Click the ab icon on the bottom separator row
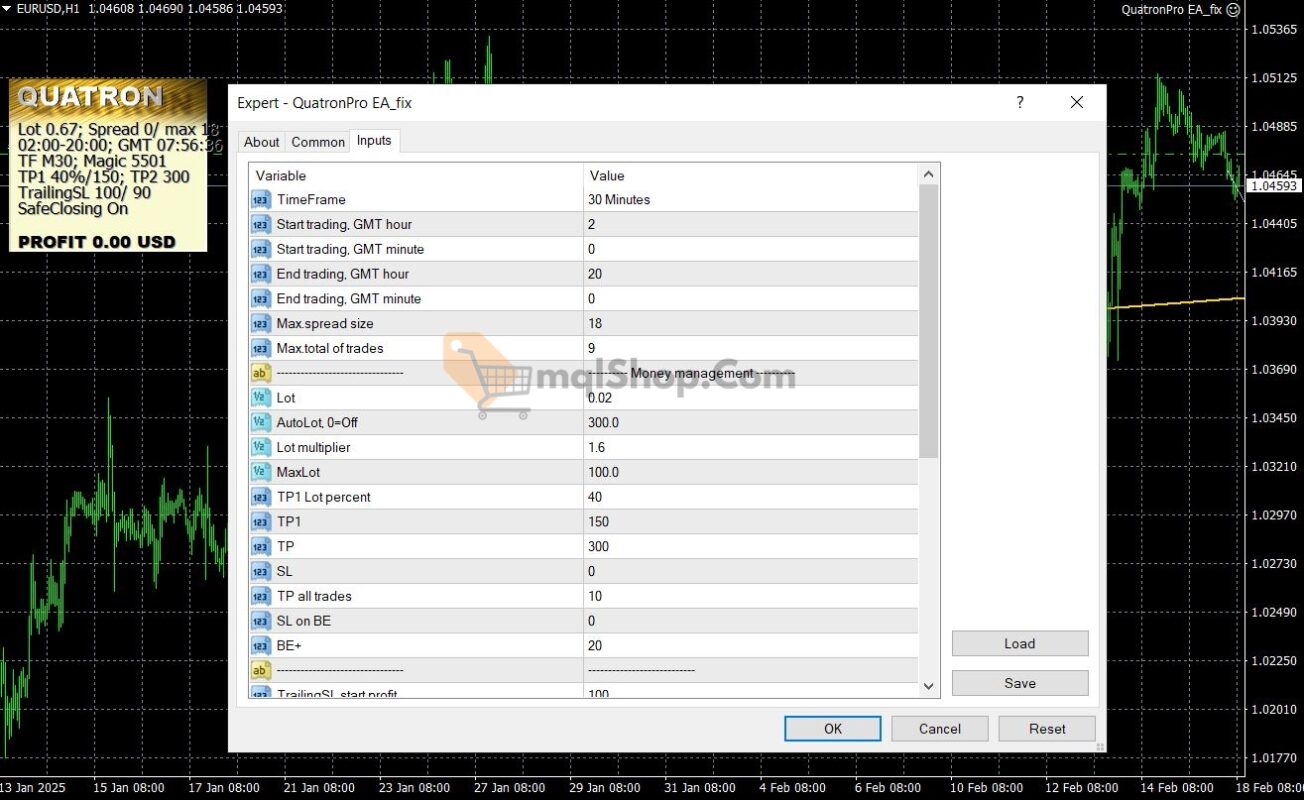1304x800 pixels. tap(260, 670)
